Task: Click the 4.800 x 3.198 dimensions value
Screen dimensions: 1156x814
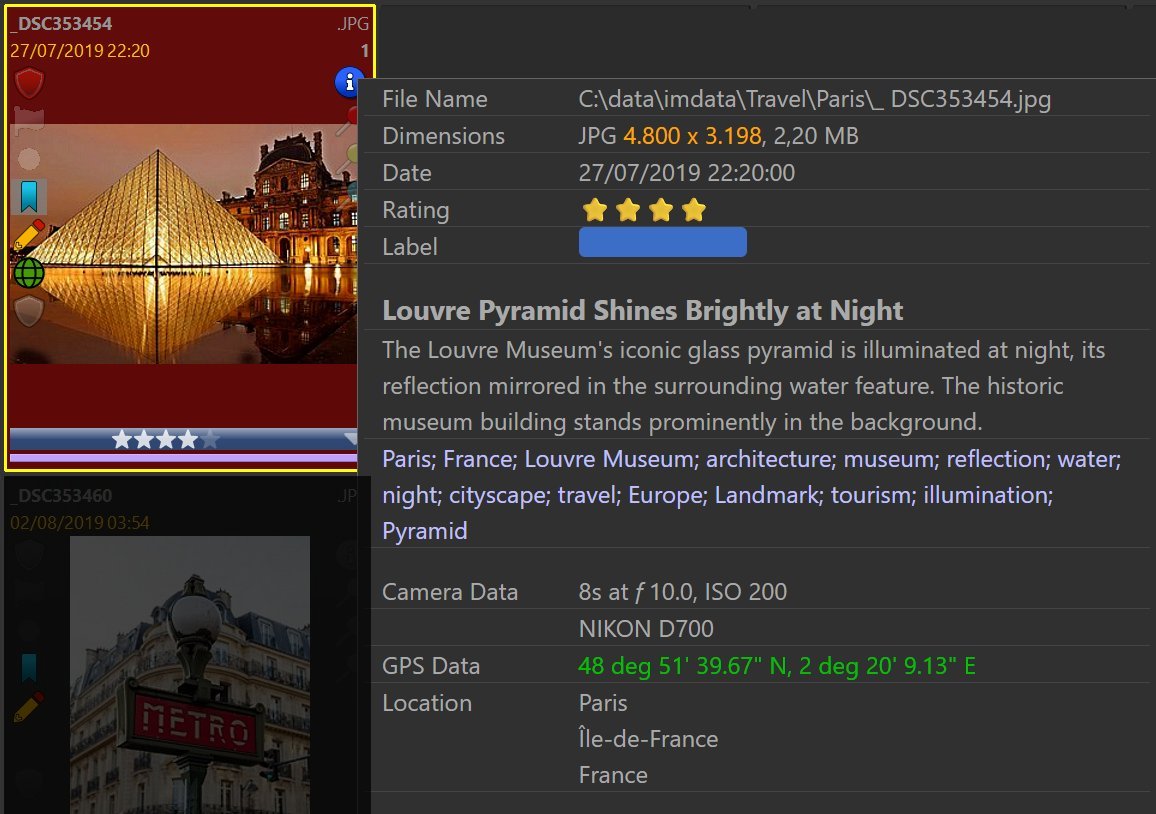Action: pyautogui.click(x=692, y=136)
